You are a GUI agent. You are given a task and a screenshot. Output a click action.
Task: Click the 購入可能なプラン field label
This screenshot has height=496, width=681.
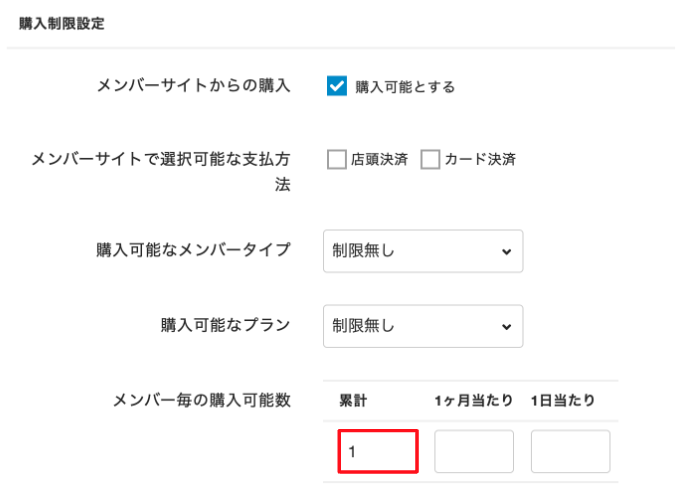point(225,325)
